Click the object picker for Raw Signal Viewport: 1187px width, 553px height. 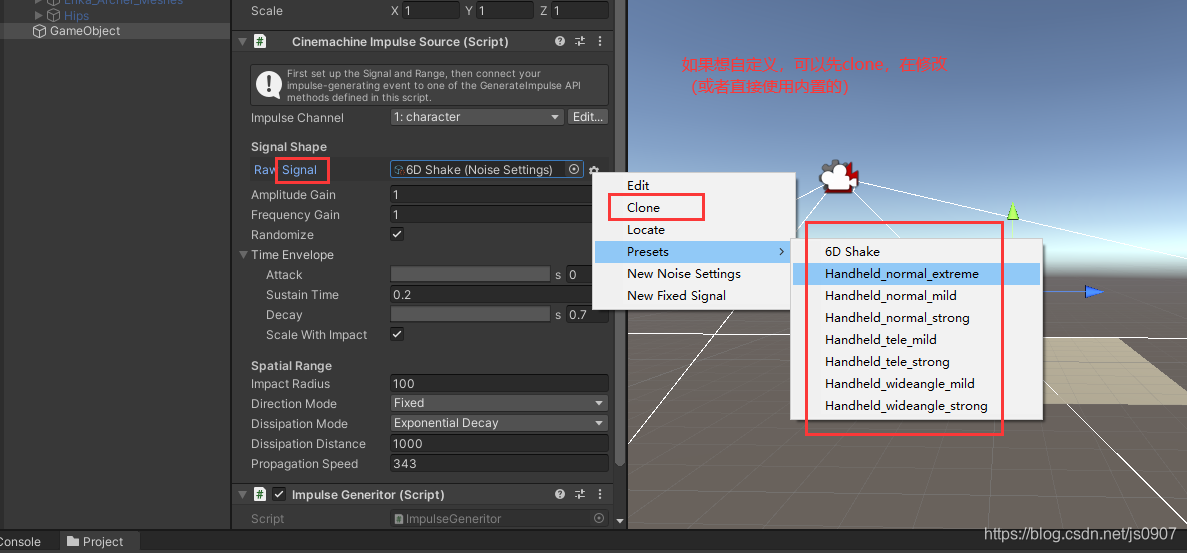point(574,169)
